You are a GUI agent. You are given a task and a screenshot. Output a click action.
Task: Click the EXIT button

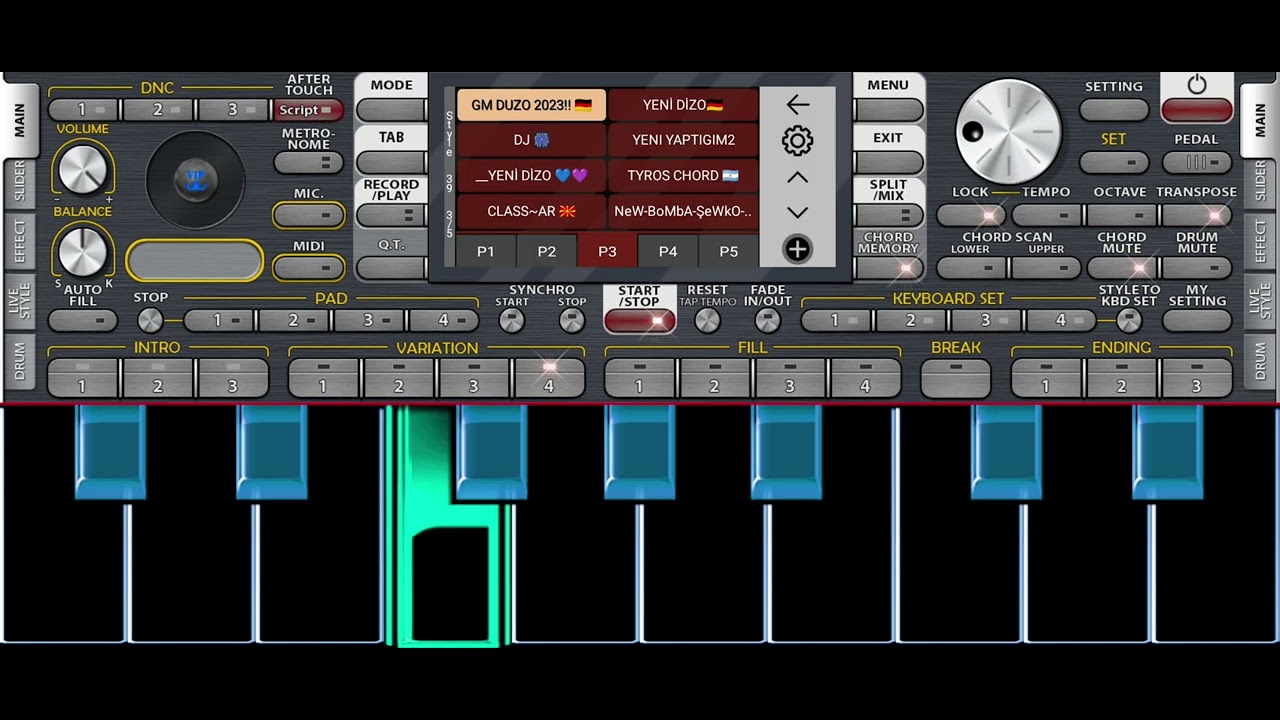tap(888, 162)
